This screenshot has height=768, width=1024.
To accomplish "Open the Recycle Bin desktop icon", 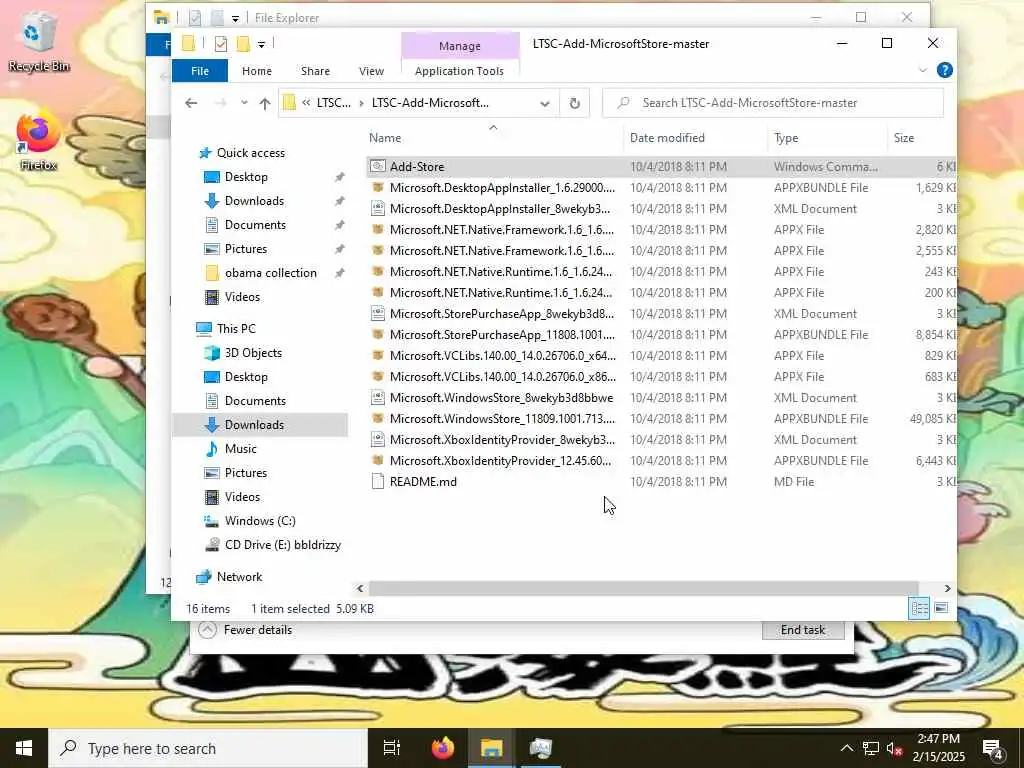I will (x=38, y=43).
